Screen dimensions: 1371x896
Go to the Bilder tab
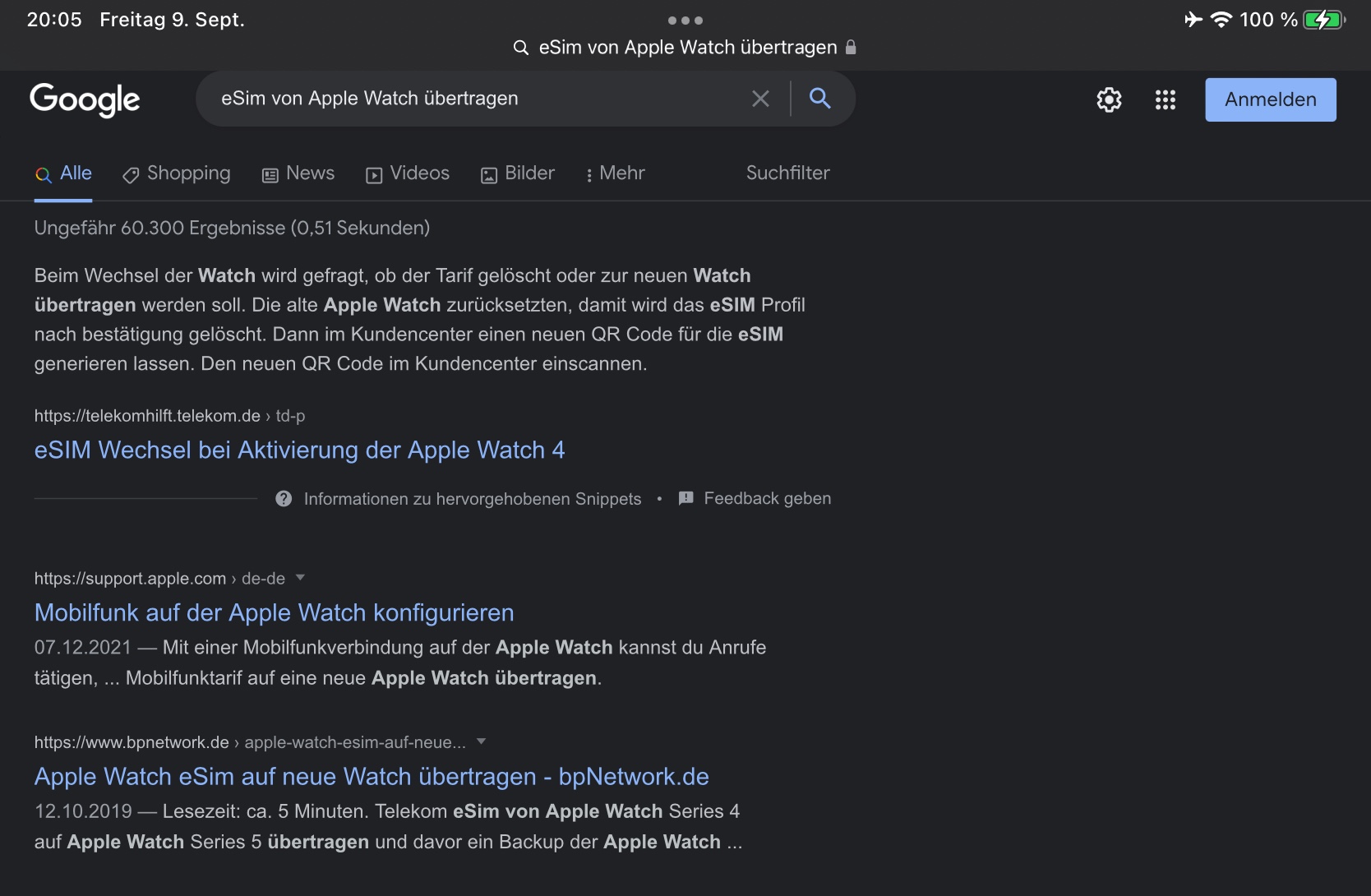click(x=518, y=173)
